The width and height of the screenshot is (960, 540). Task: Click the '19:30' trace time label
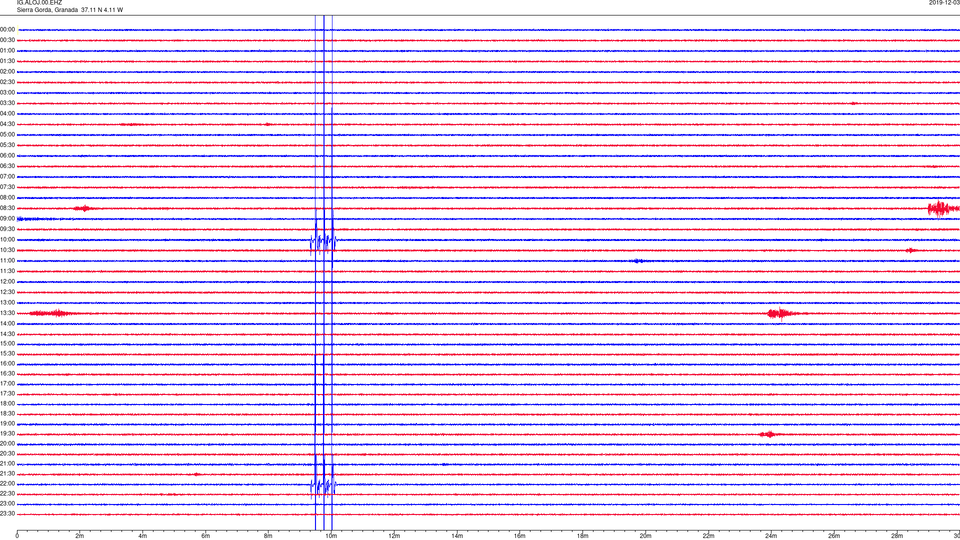point(7,434)
